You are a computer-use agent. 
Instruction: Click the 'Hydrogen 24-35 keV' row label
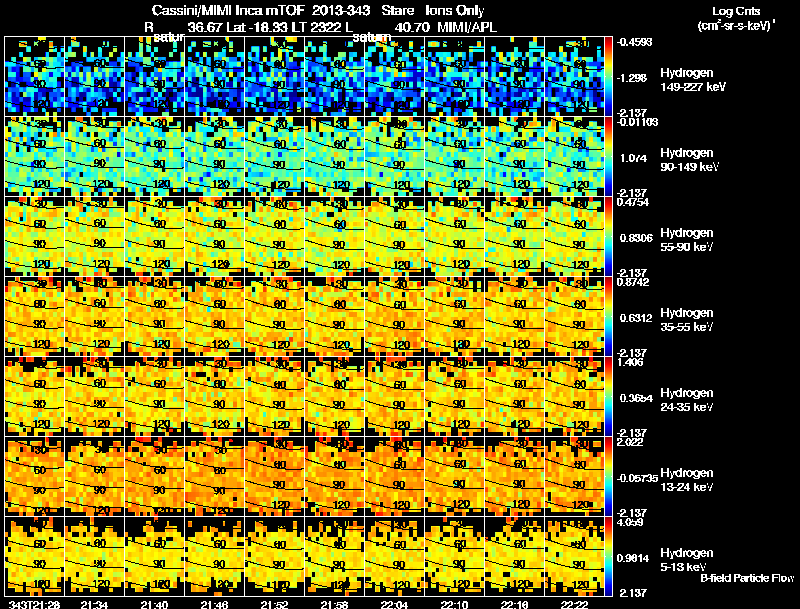click(687, 400)
